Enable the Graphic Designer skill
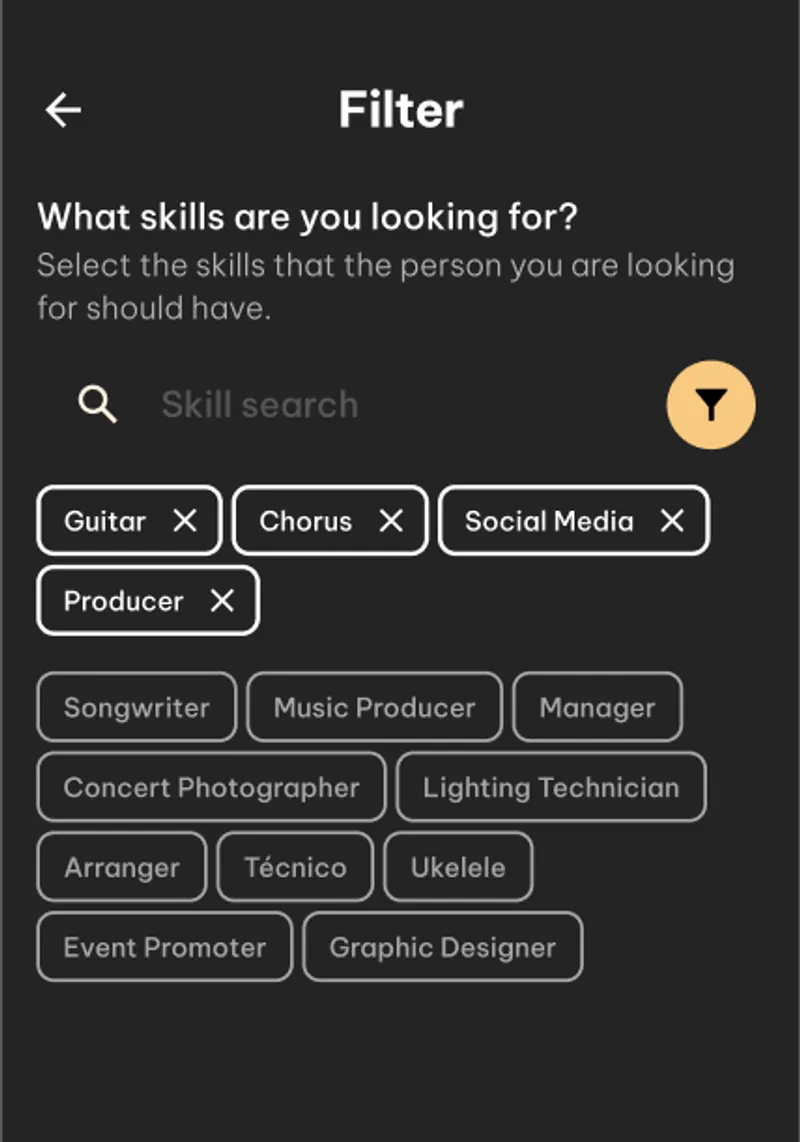The image size is (800, 1142). pos(442,948)
